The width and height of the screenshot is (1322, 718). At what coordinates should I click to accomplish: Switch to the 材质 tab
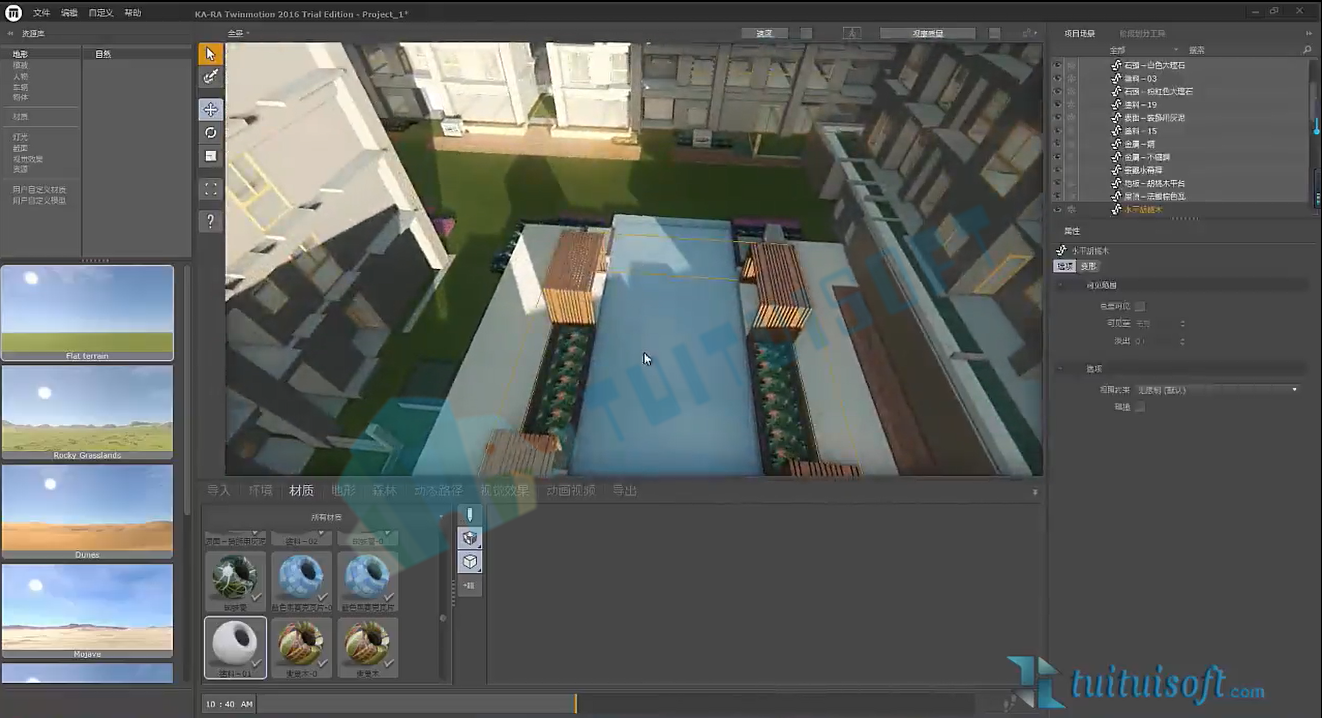301,490
